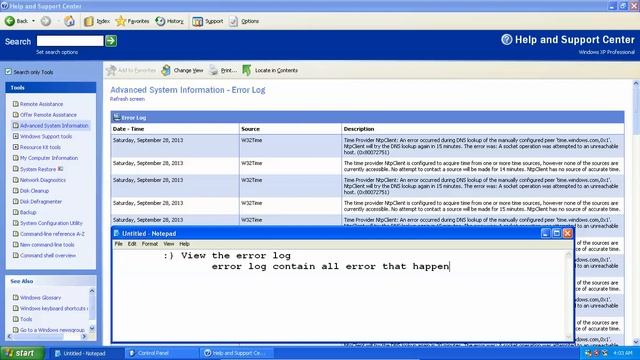This screenshot has width=640, height=360.
Task: Switch to Help and Support Center taskbar button
Action: tap(237, 353)
